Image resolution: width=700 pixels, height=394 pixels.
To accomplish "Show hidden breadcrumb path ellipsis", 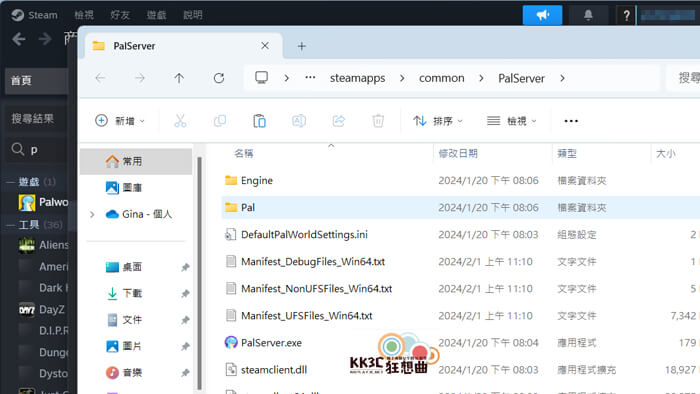I will [310, 78].
